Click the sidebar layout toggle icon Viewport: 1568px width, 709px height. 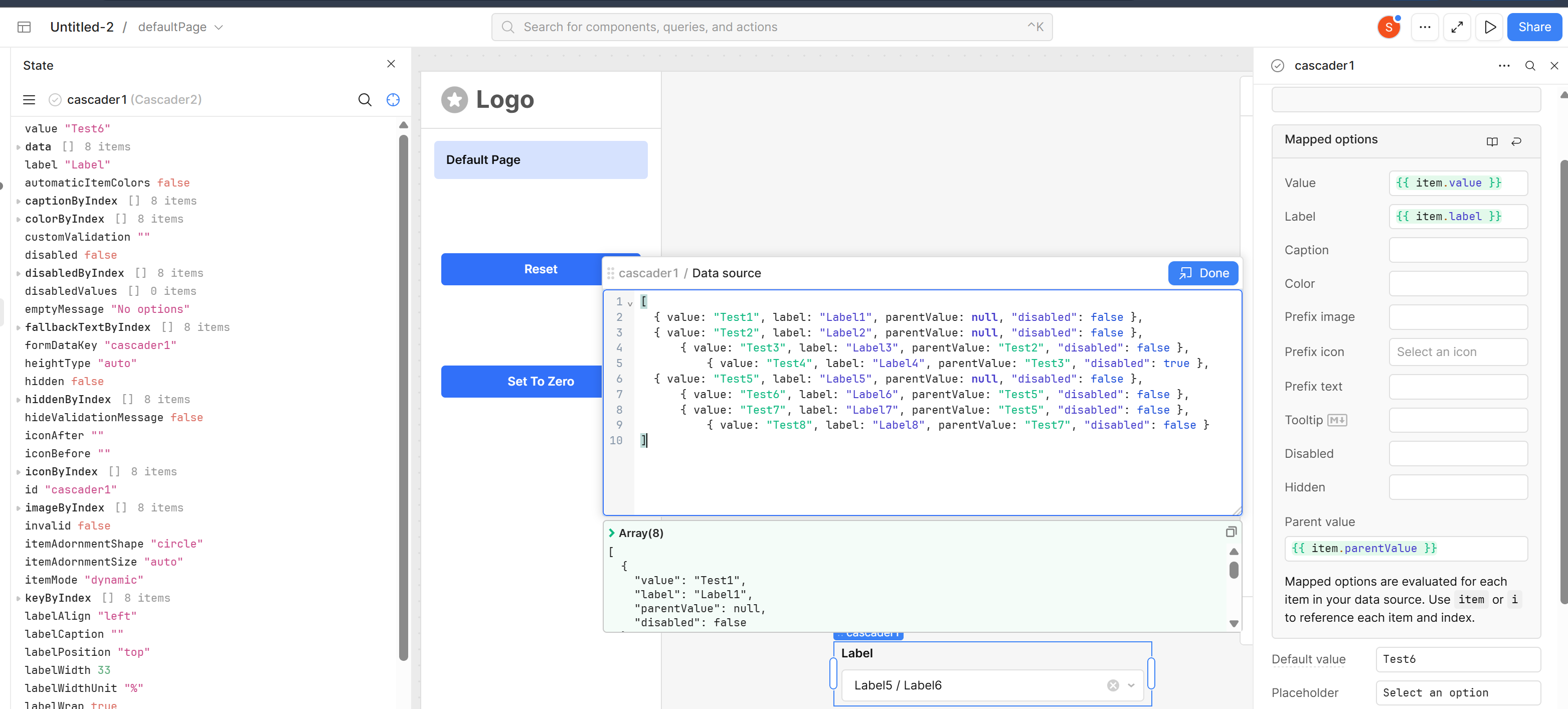click(x=25, y=27)
